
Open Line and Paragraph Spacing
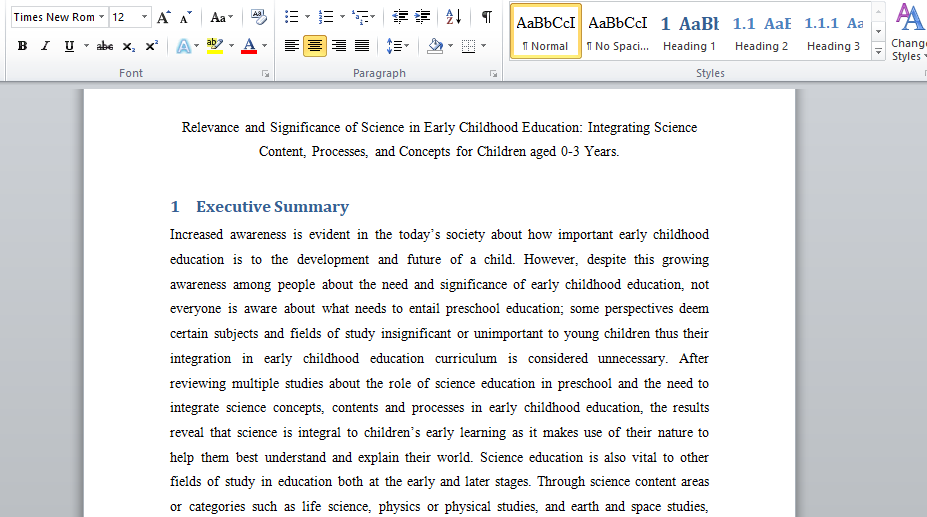397,46
